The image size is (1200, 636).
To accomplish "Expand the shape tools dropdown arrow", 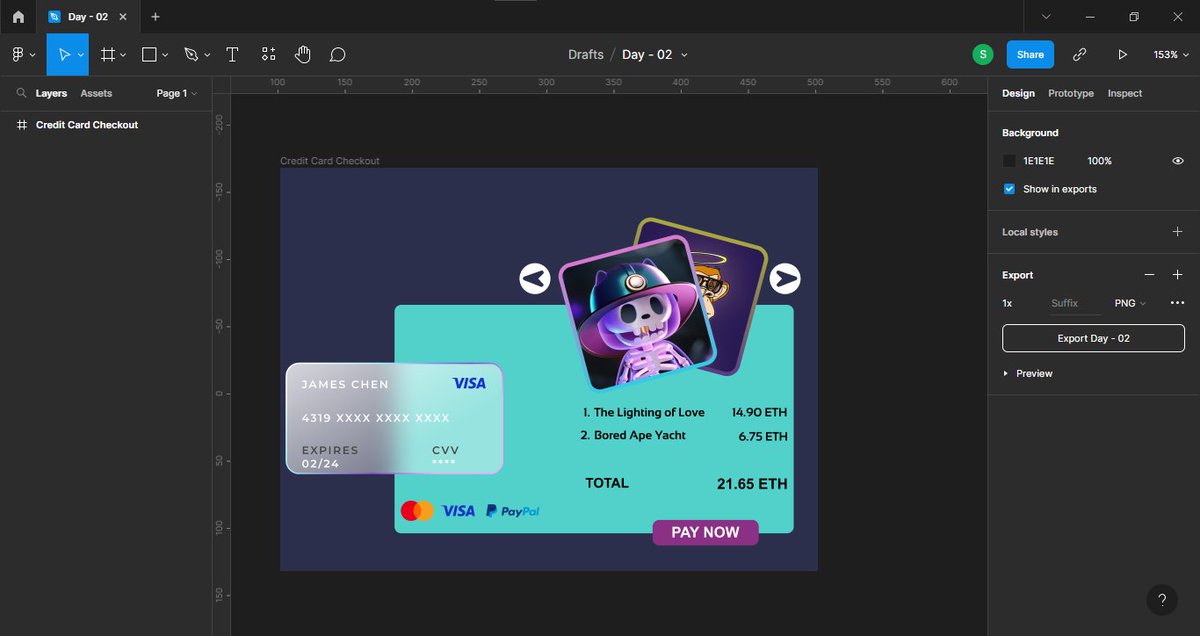I will coord(165,55).
